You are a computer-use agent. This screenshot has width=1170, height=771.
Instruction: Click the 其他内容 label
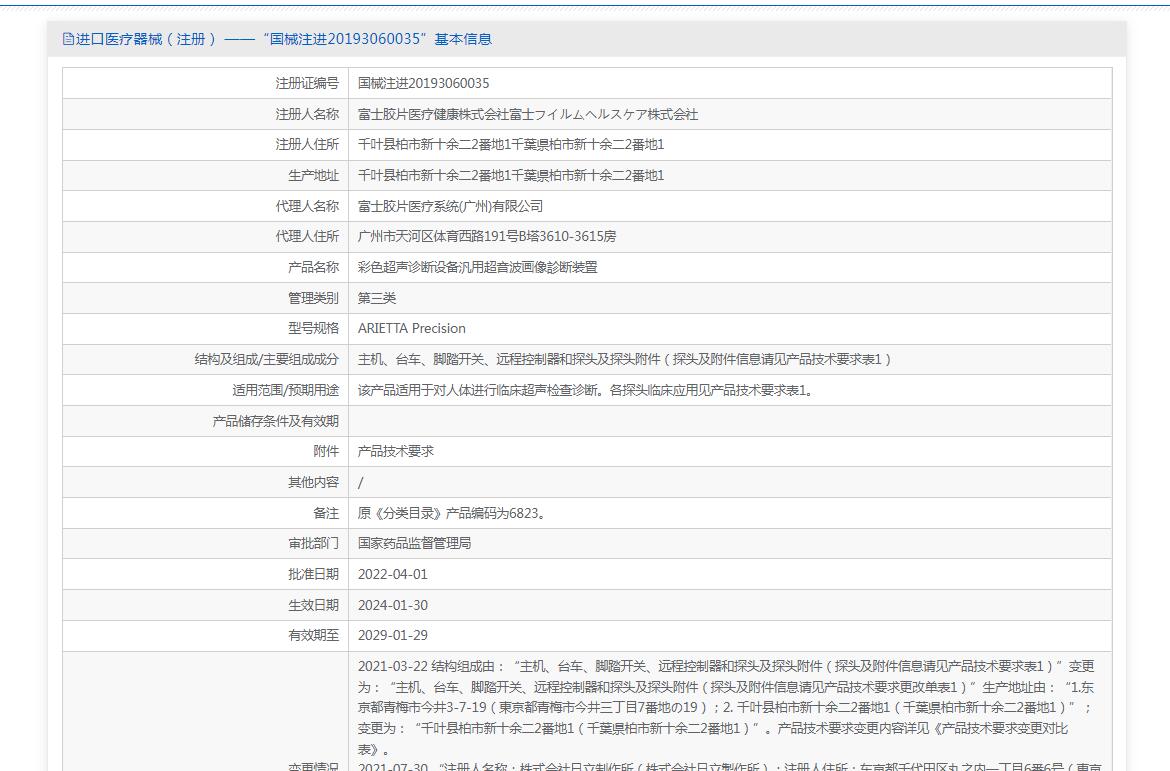[313, 482]
